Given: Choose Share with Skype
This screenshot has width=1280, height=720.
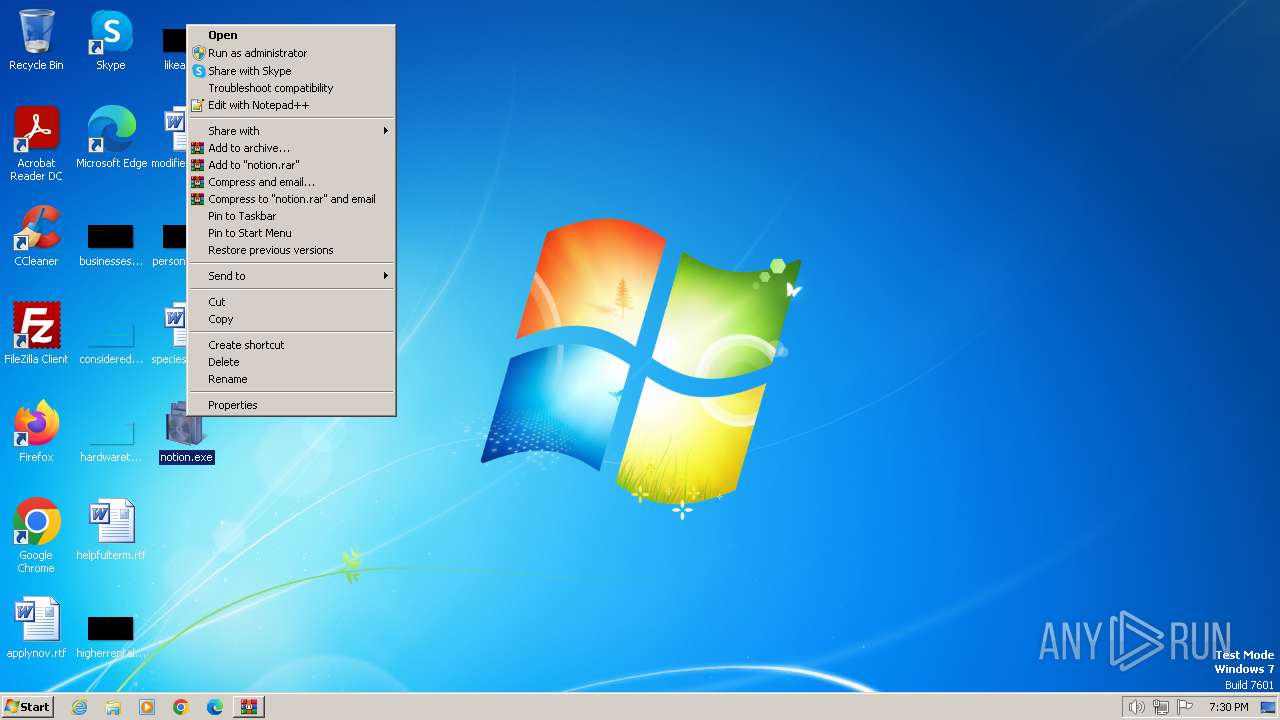Looking at the screenshot, I should click(x=291, y=71).
